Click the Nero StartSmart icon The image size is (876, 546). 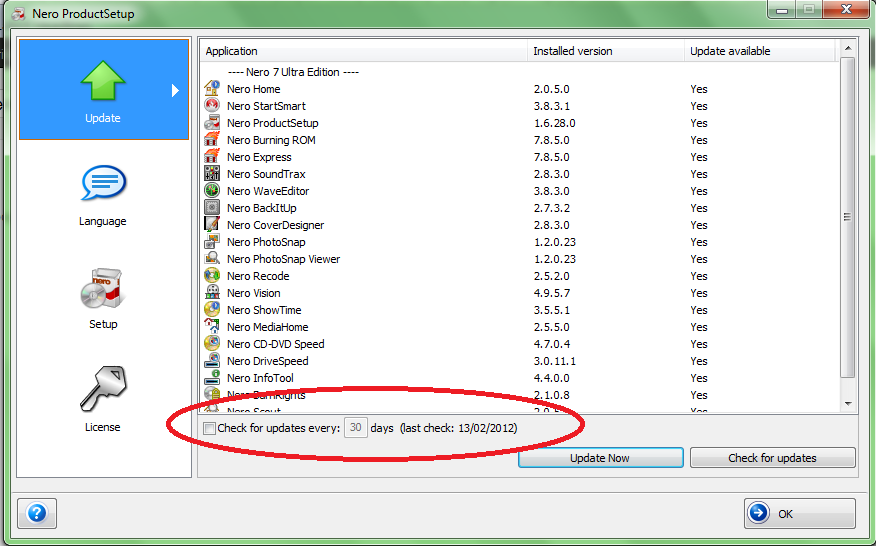pos(212,106)
